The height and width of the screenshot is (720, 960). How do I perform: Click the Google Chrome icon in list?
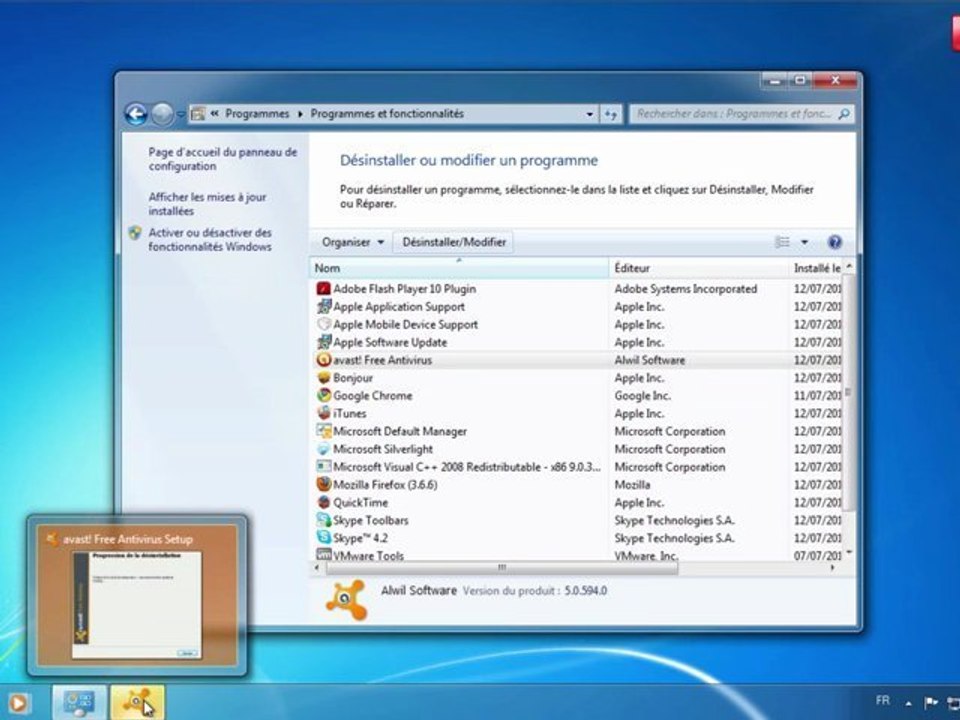pyautogui.click(x=323, y=396)
